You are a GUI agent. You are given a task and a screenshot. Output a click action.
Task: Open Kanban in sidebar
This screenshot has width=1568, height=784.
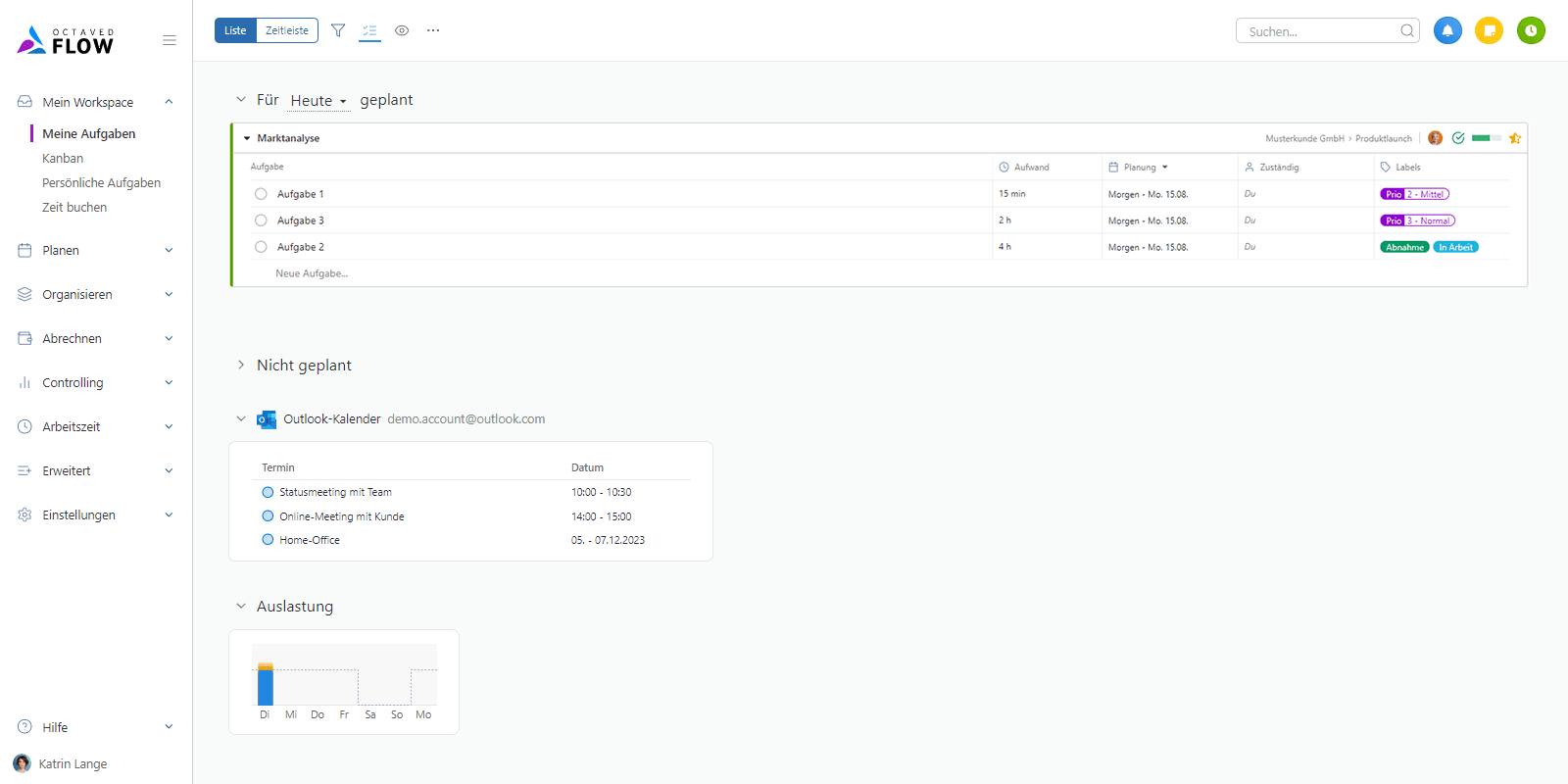tap(63, 158)
